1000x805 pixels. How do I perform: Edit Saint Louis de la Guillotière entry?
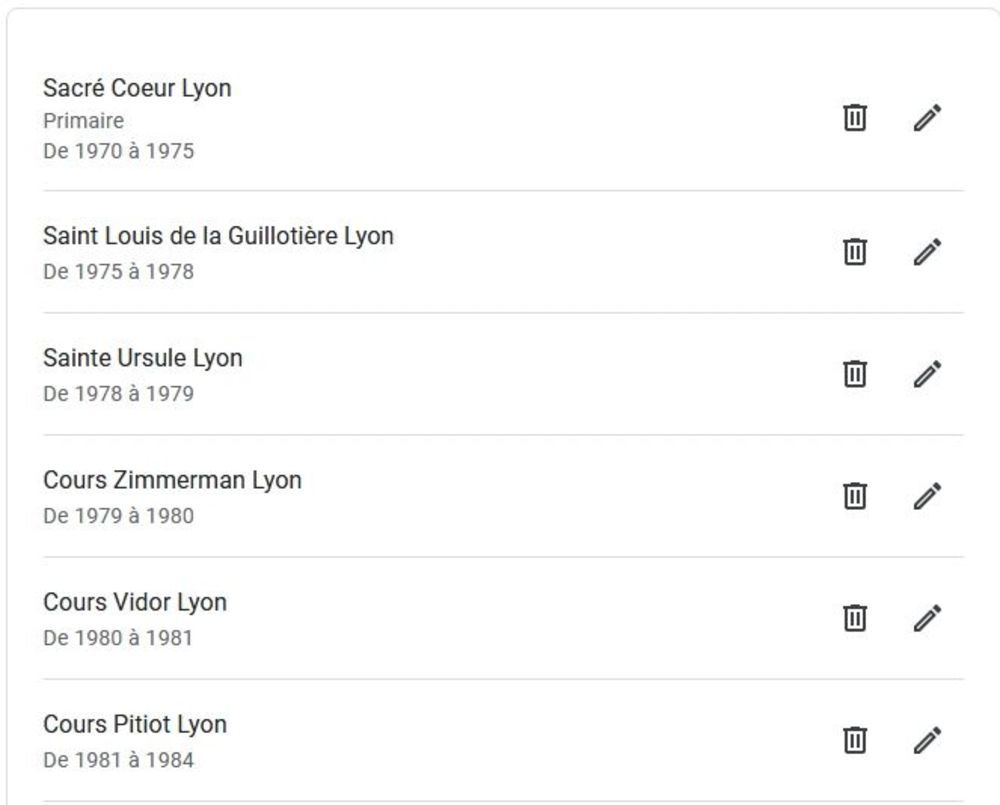point(927,251)
